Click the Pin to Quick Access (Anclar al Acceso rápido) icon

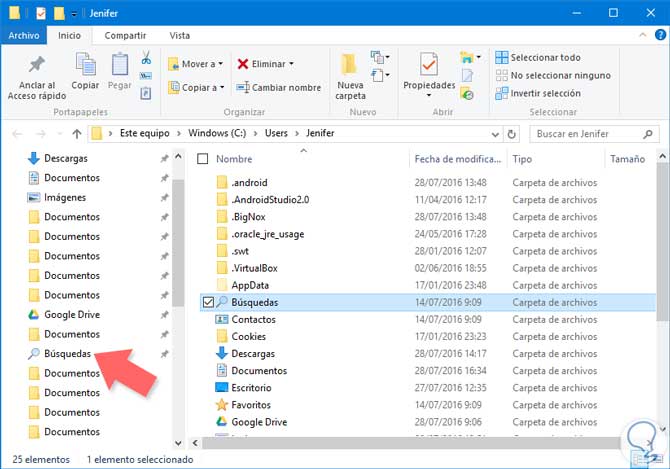[x=37, y=65]
